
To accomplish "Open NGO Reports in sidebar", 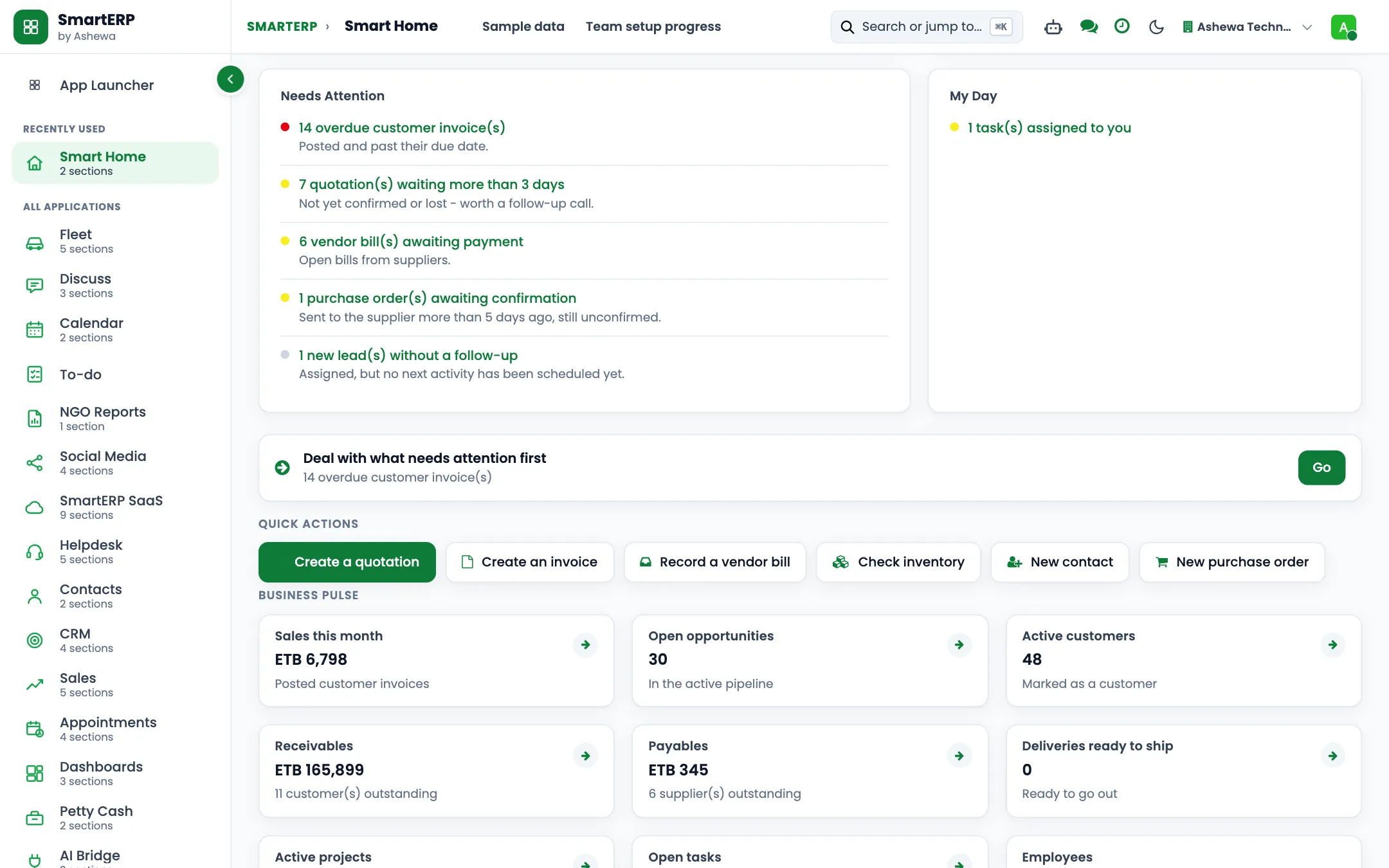I will (x=114, y=419).
